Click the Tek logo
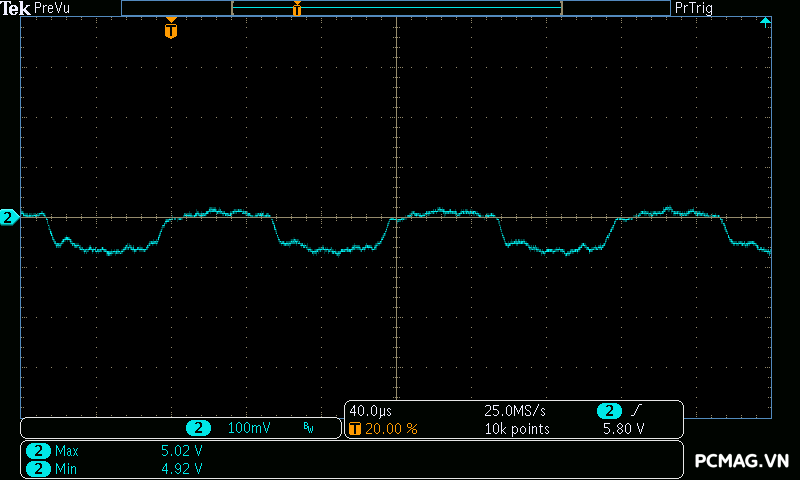Image resolution: width=800 pixels, height=480 pixels. point(15,8)
